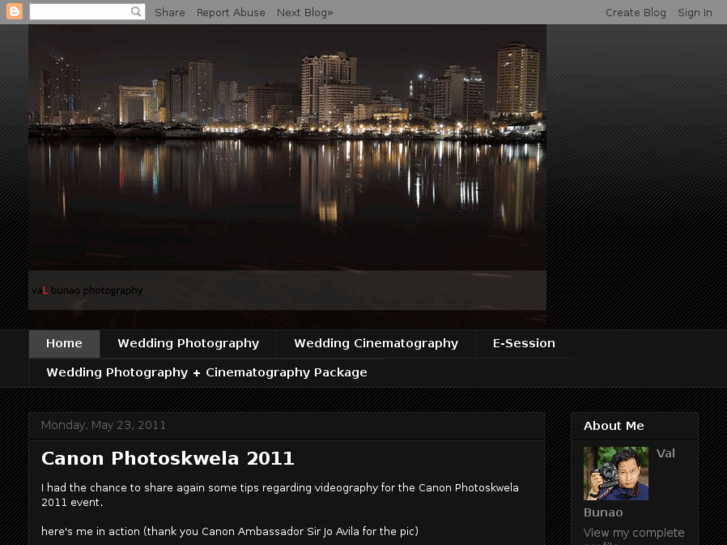
Task: Click the val bunao photography header title
Action: pyautogui.click(x=87, y=290)
